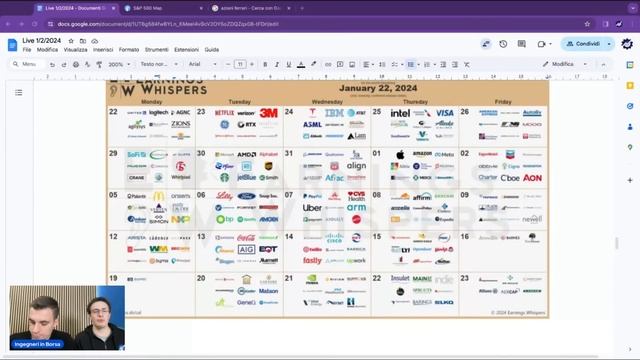Open a new browser tab
Viewport: 640px width, 360px height.
(x=302, y=8)
